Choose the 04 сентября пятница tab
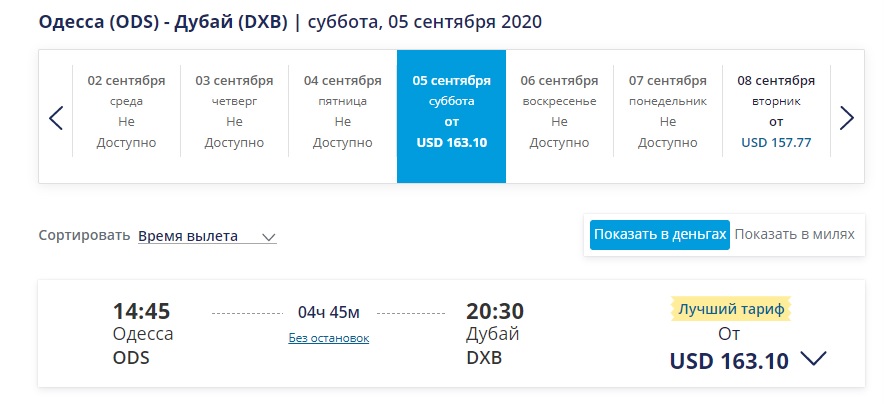Image resolution: width=884 pixels, height=404 pixels. click(342, 111)
